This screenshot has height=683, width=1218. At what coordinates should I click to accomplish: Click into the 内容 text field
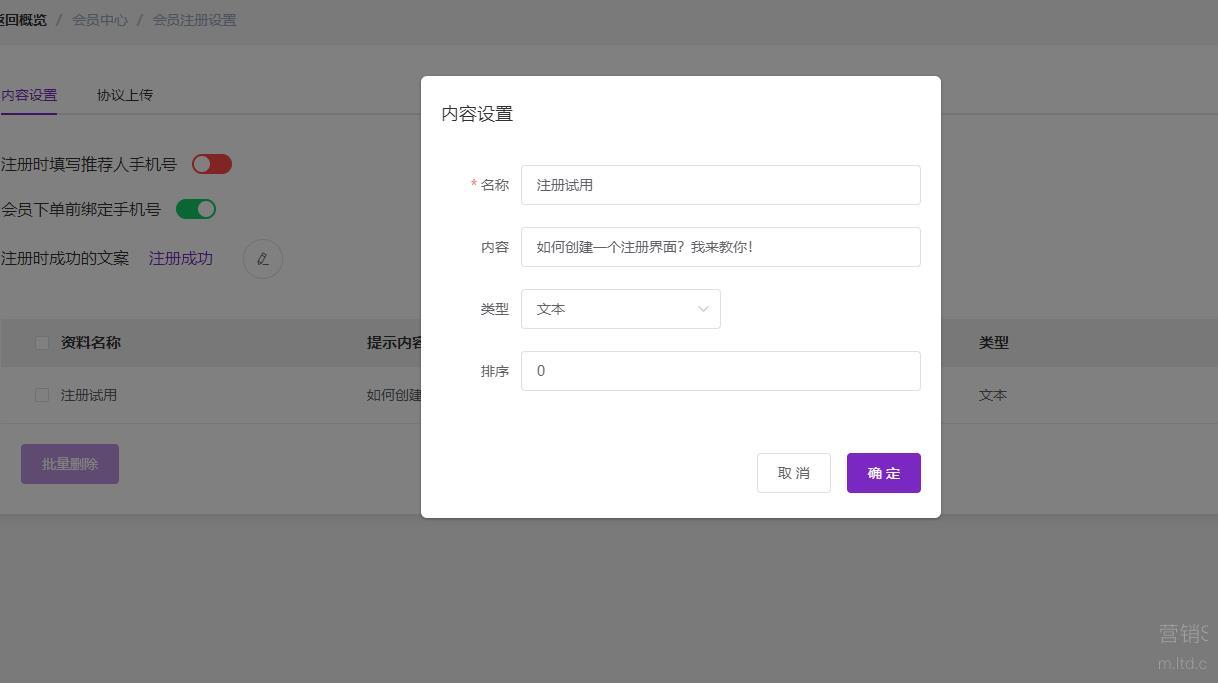point(720,247)
